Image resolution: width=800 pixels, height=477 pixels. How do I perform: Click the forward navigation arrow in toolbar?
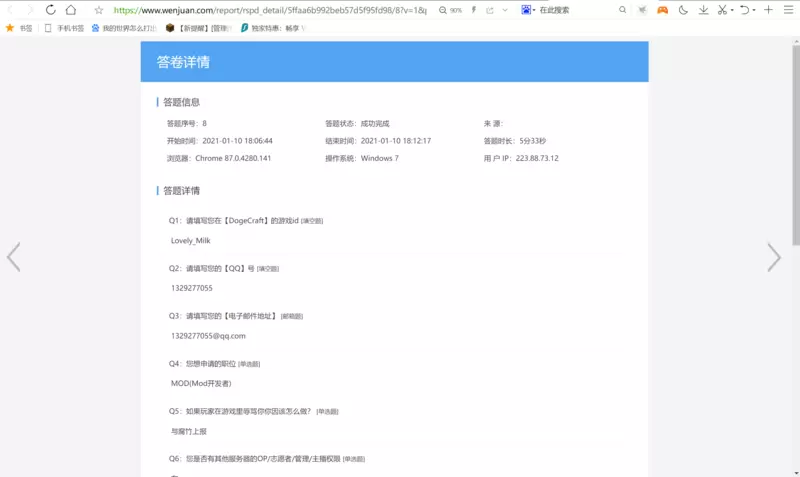coord(30,10)
